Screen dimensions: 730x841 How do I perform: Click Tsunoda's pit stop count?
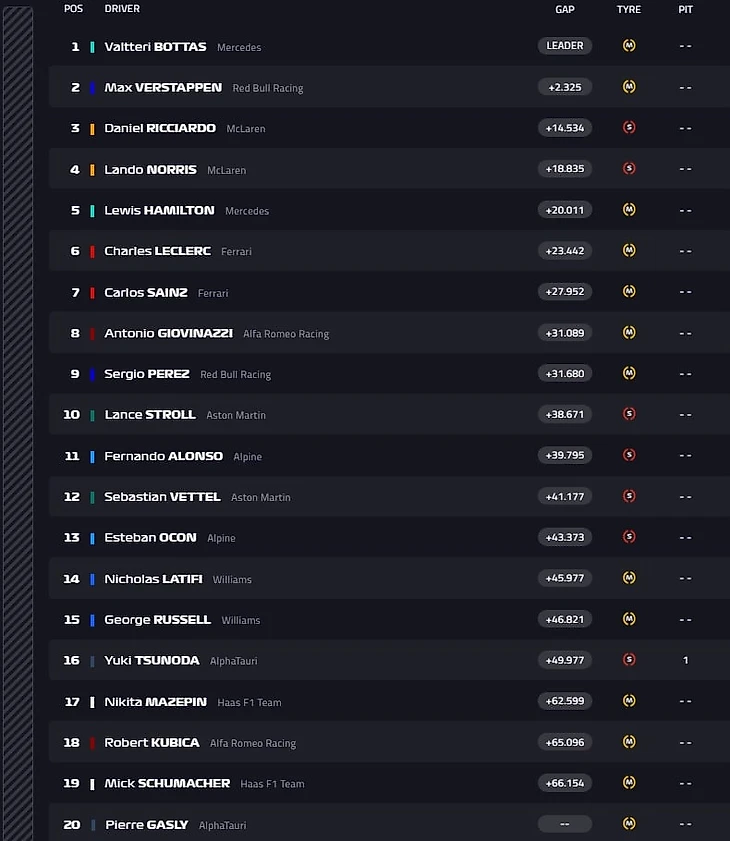coord(686,660)
